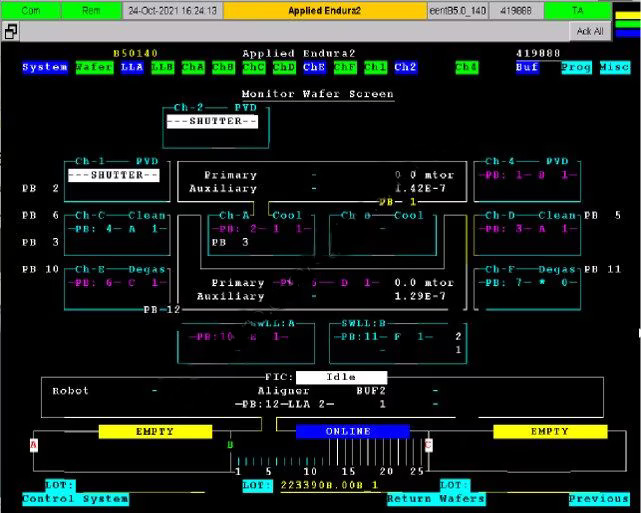Click the Com status indicator

(x=30, y=10)
